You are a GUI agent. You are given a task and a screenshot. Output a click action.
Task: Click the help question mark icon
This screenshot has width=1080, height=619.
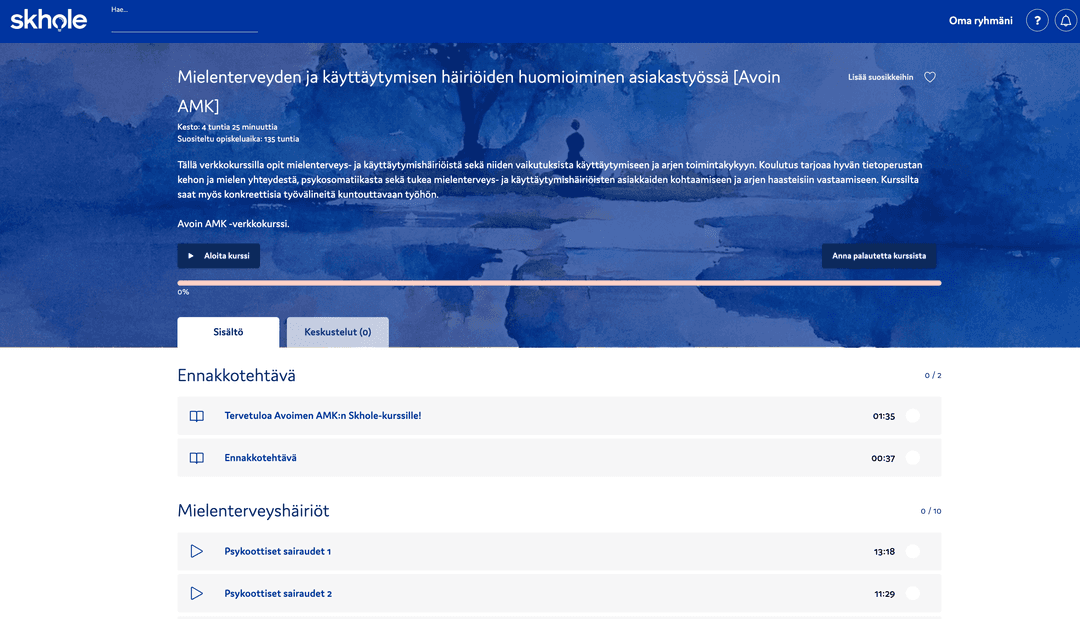click(1037, 20)
